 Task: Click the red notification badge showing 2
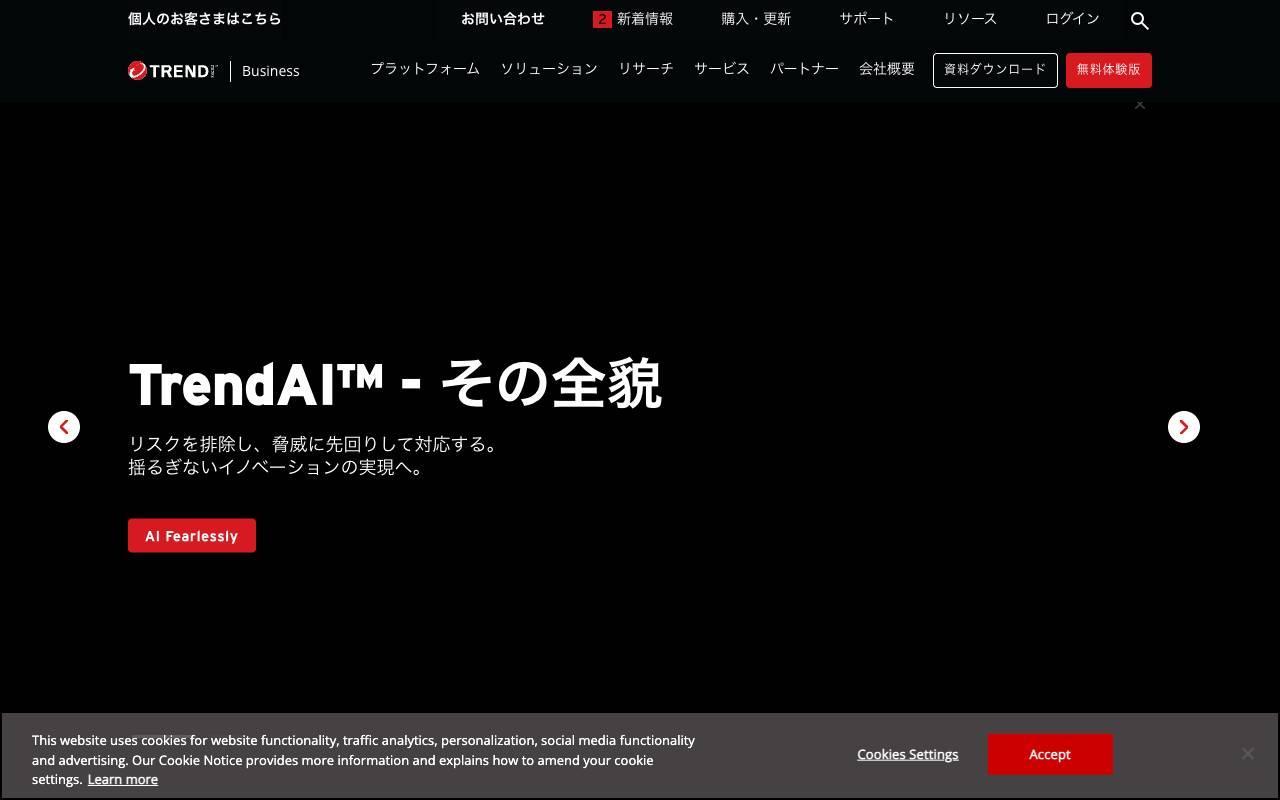click(602, 18)
